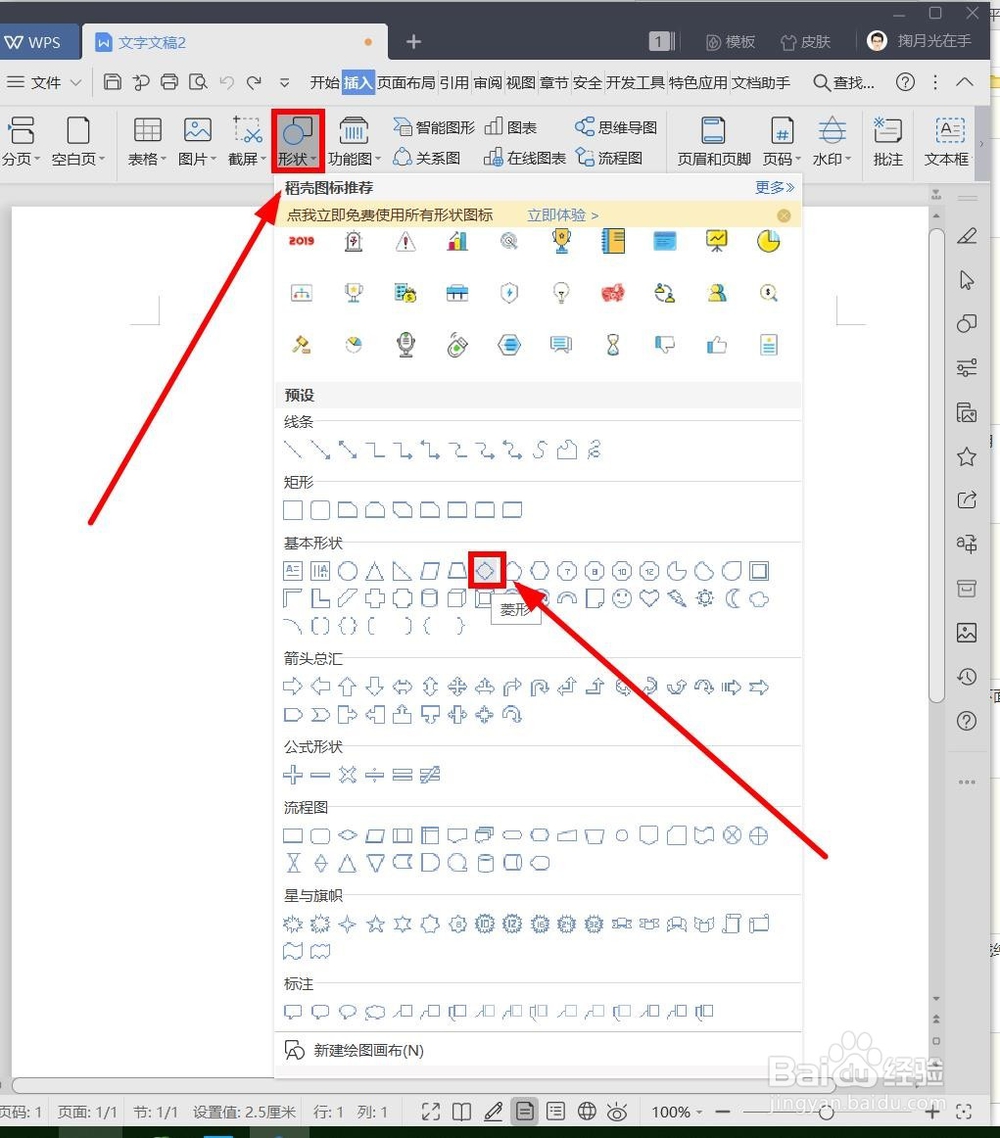Screen dimensions: 1000x1138
Task: Insert a 图表 chart
Action: [x=510, y=127]
